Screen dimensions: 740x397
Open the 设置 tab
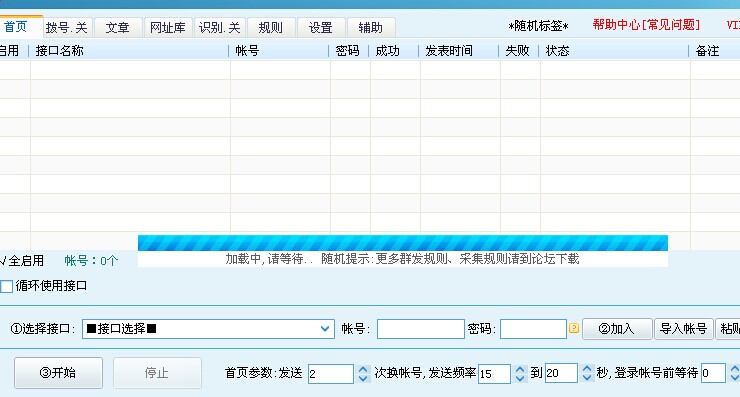[321, 27]
